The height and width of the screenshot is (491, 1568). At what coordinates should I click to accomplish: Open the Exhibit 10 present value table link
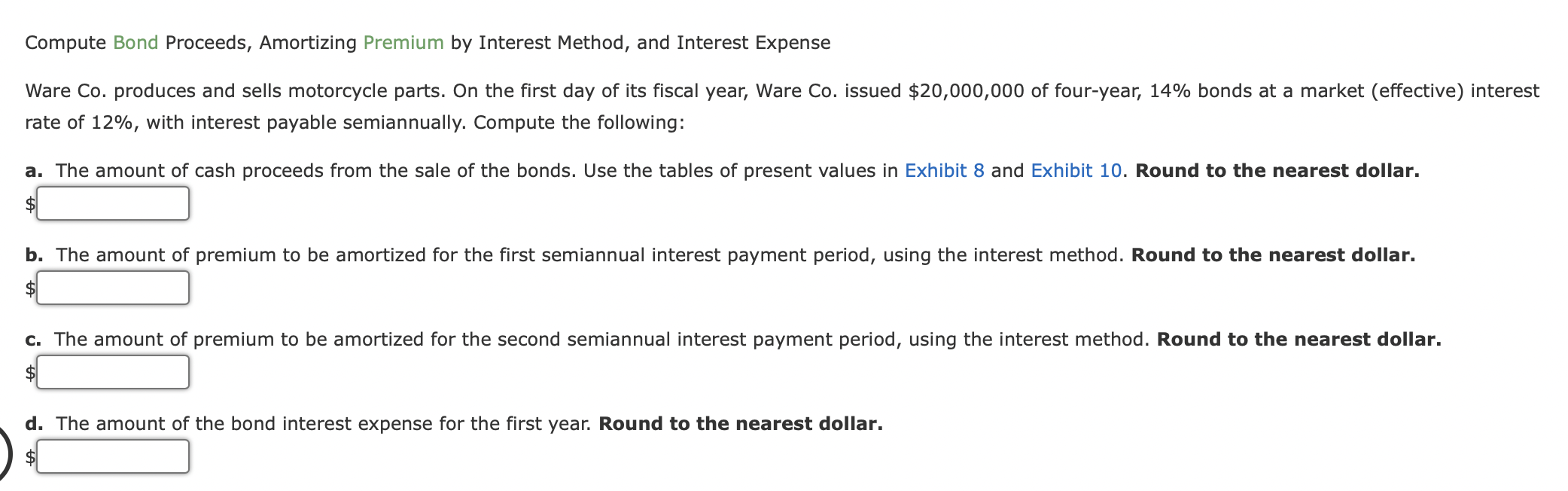tap(1075, 170)
